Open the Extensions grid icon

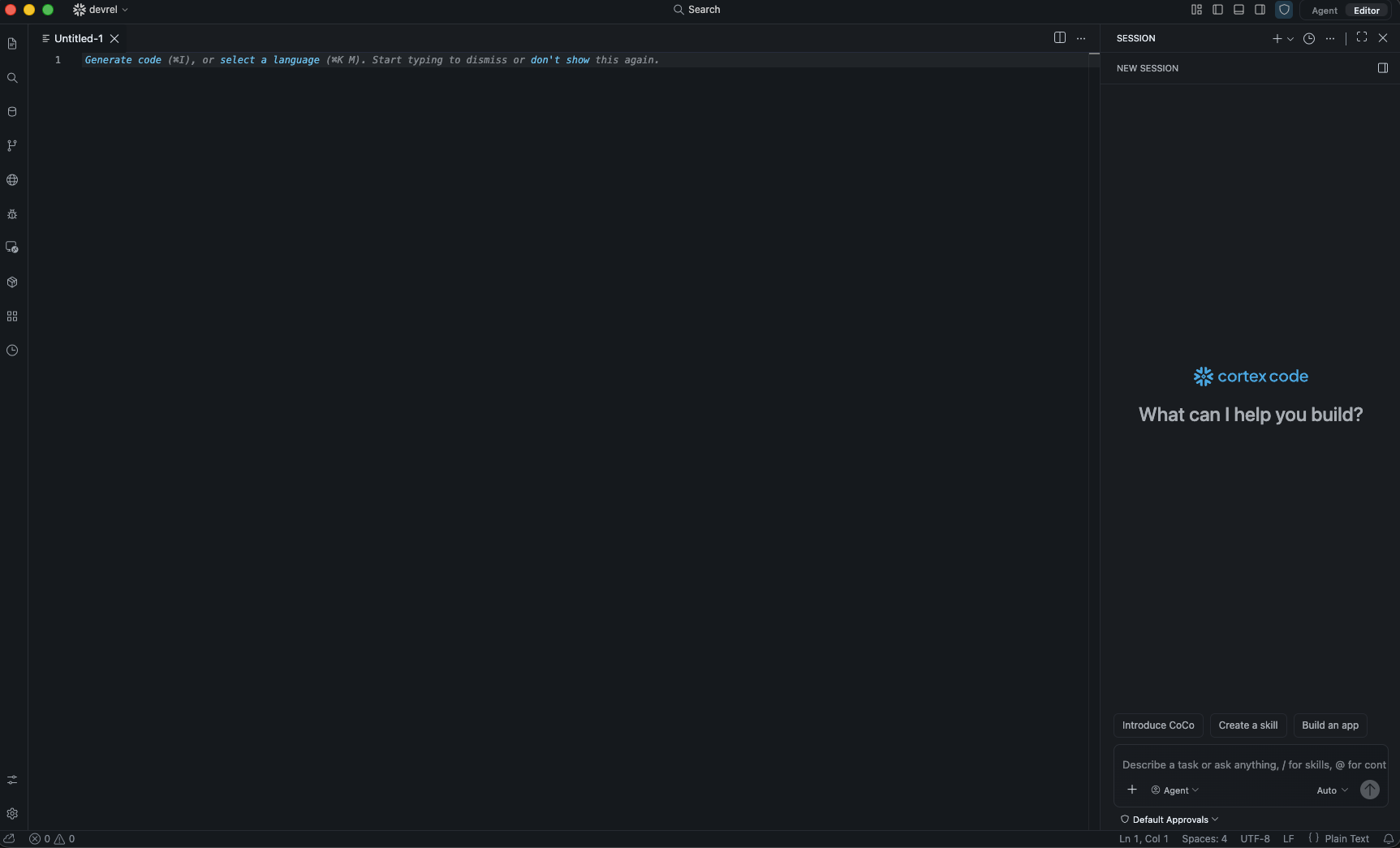(x=12, y=316)
